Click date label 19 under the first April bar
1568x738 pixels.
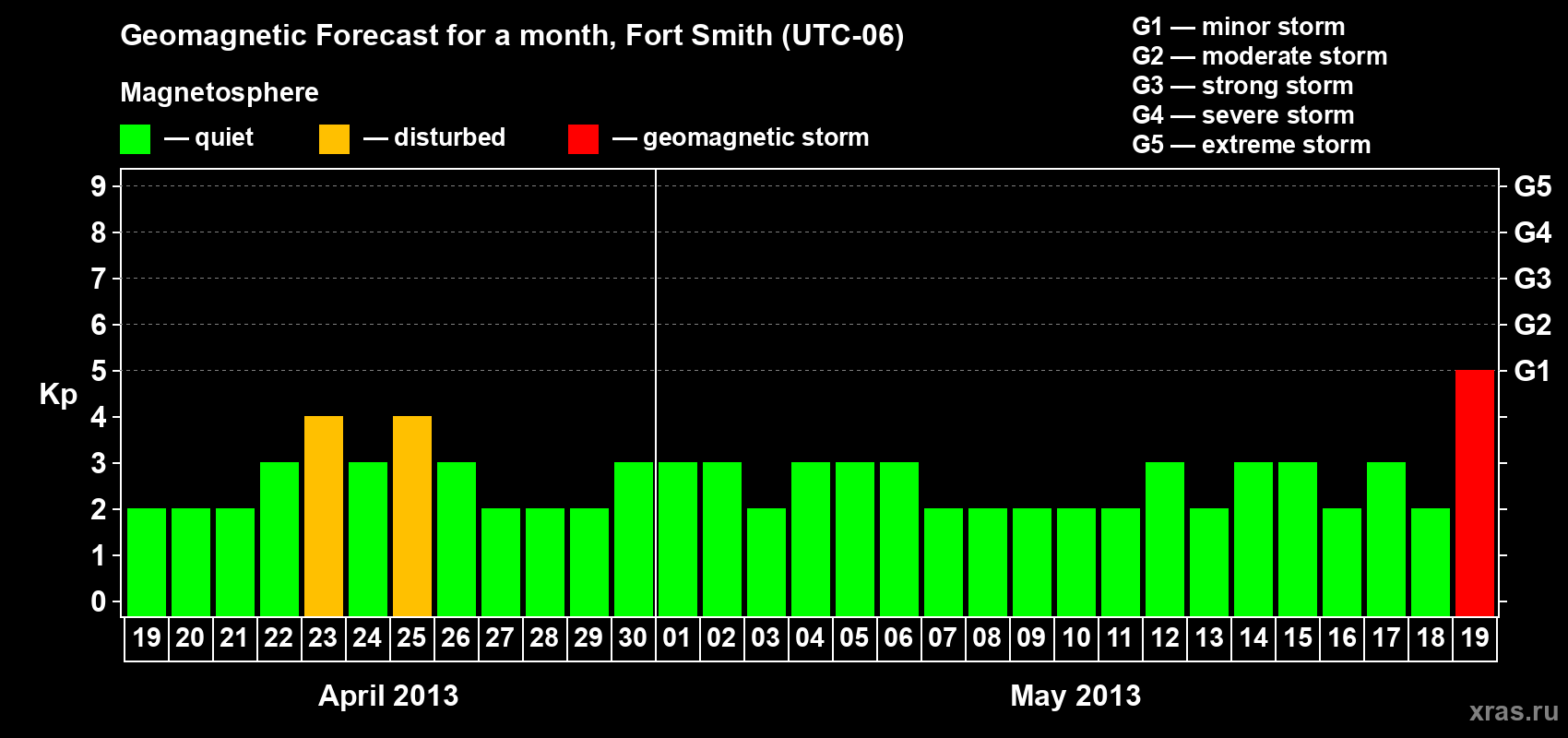[x=147, y=638]
